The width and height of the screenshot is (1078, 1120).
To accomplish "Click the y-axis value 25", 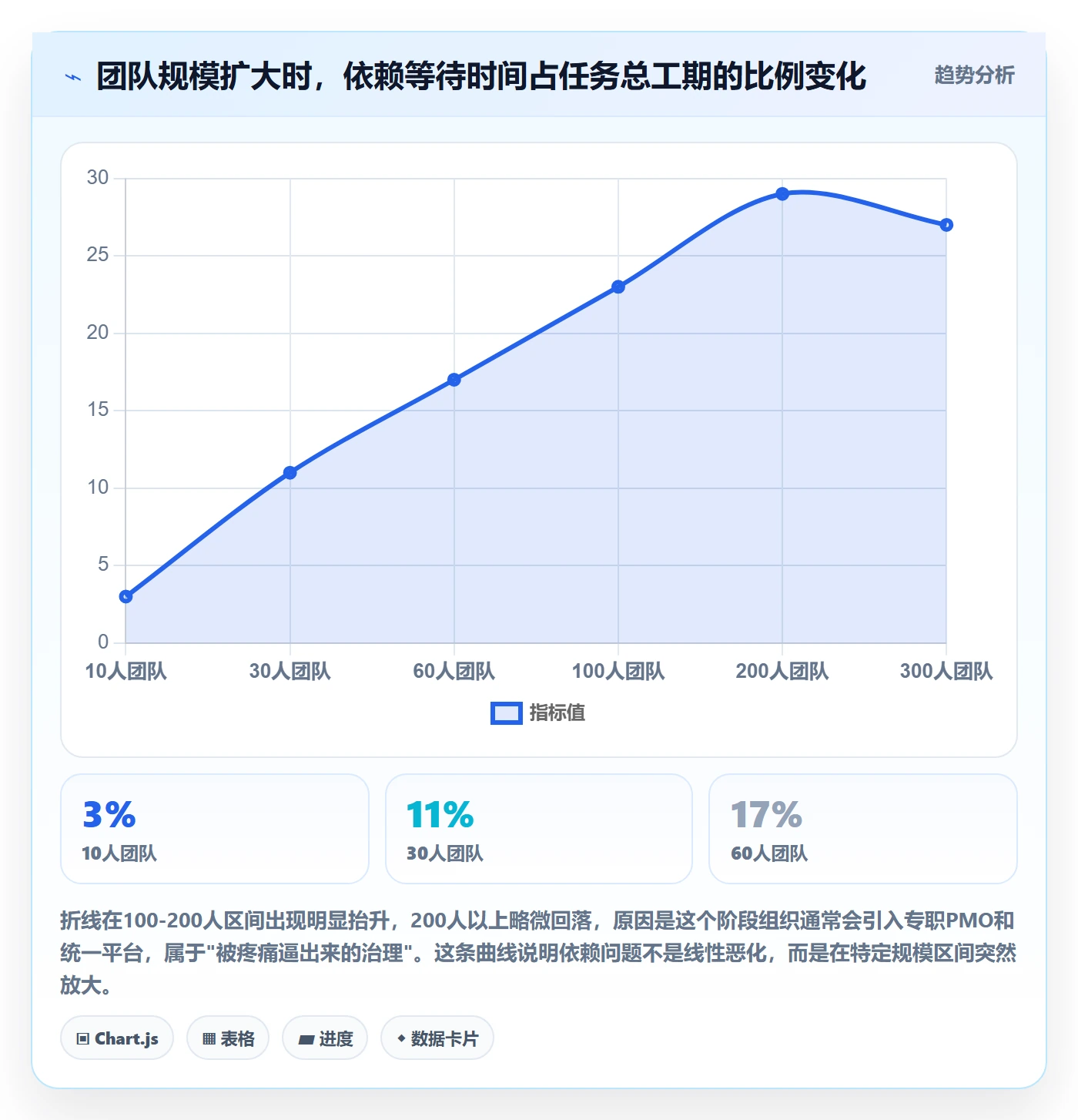I will click(98, 255).
